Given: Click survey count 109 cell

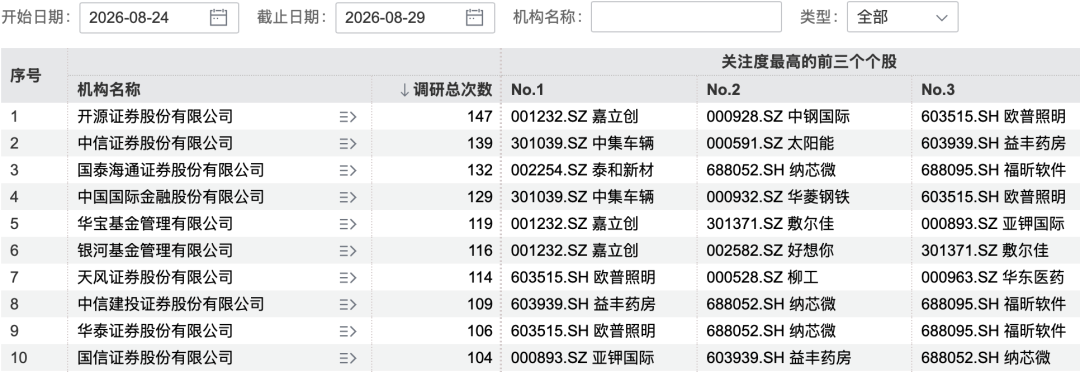Looking at the screenshot, I should [480, 304].
